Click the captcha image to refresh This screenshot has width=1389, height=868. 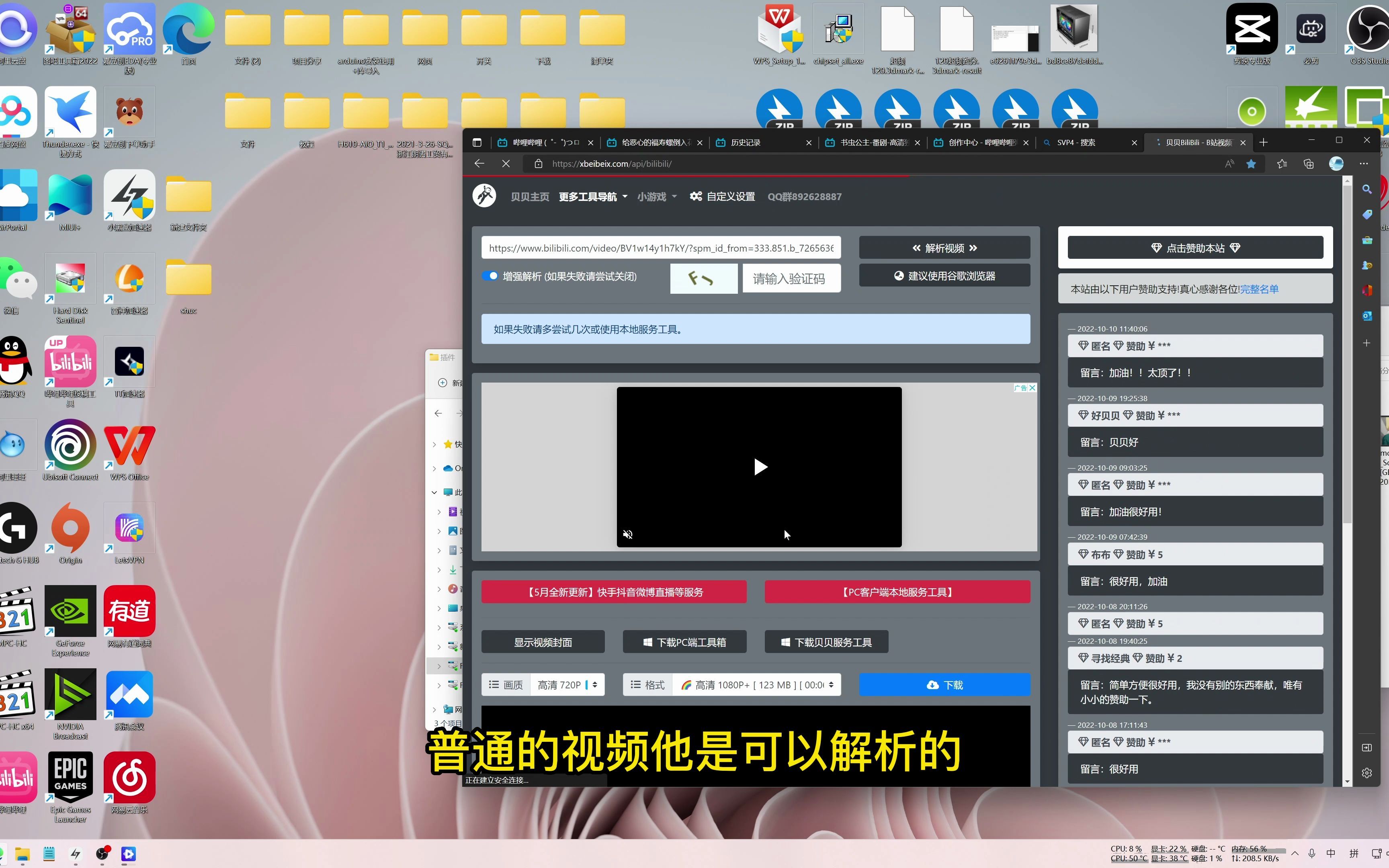[x=704, y=278]
